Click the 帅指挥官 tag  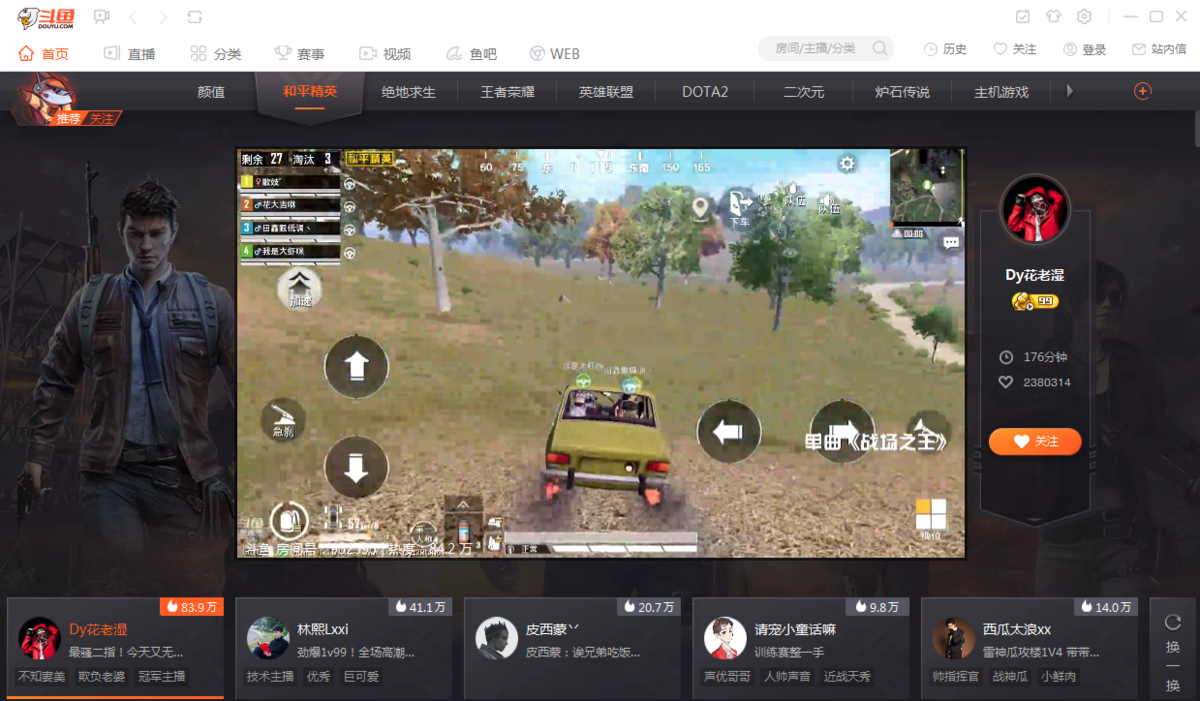[957, 676]
